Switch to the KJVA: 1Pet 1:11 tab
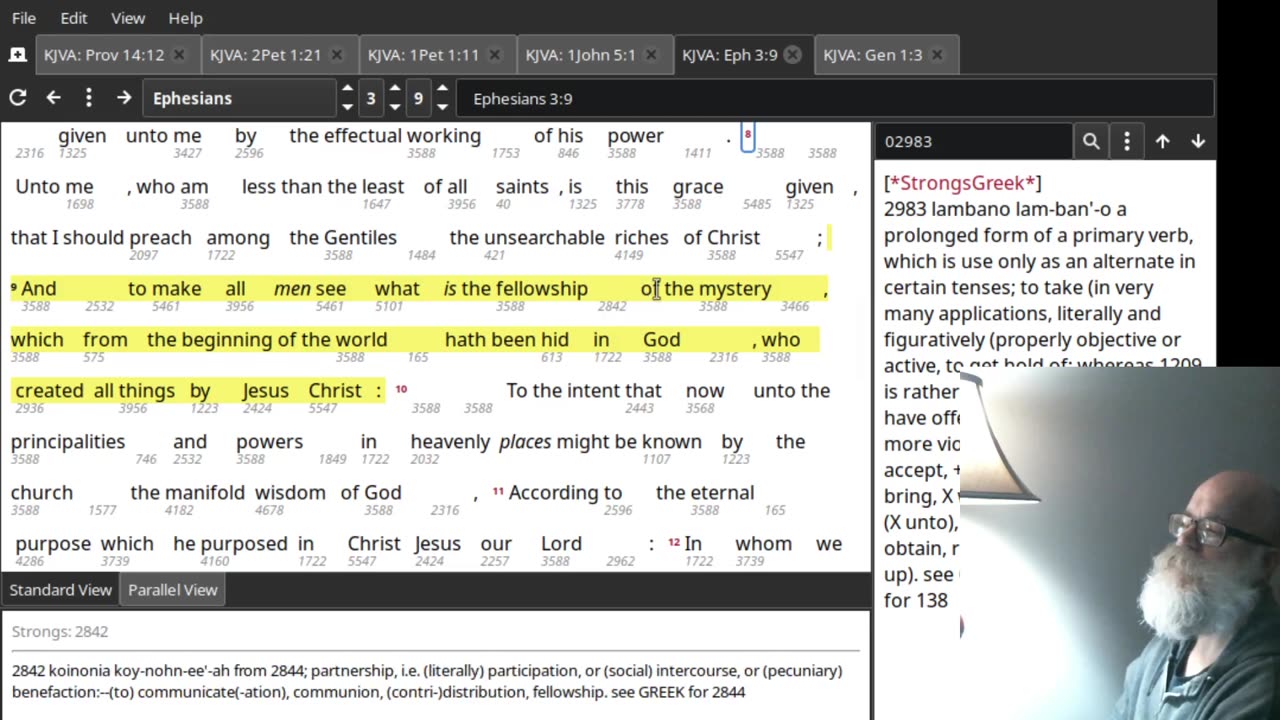 point(423,55)
